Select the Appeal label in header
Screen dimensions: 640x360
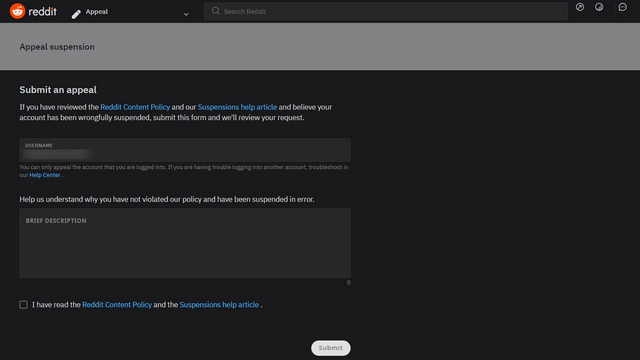pos(97,11)
